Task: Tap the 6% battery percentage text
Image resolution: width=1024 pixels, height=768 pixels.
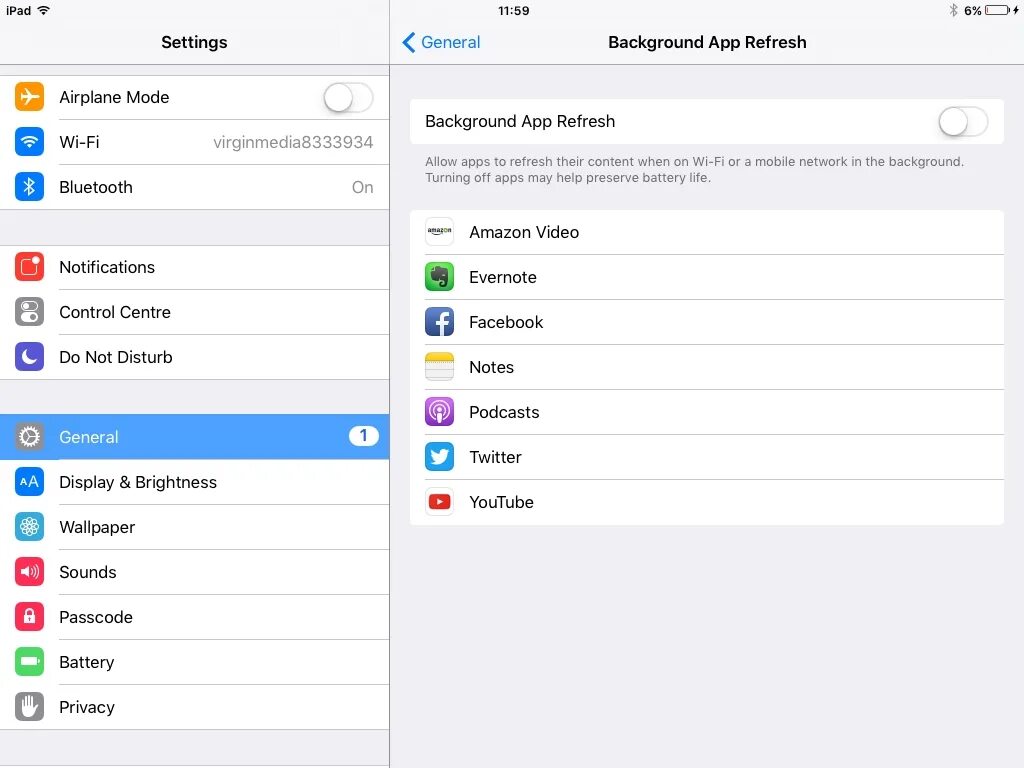Action: pyautogui.click(x=972, y=10)
